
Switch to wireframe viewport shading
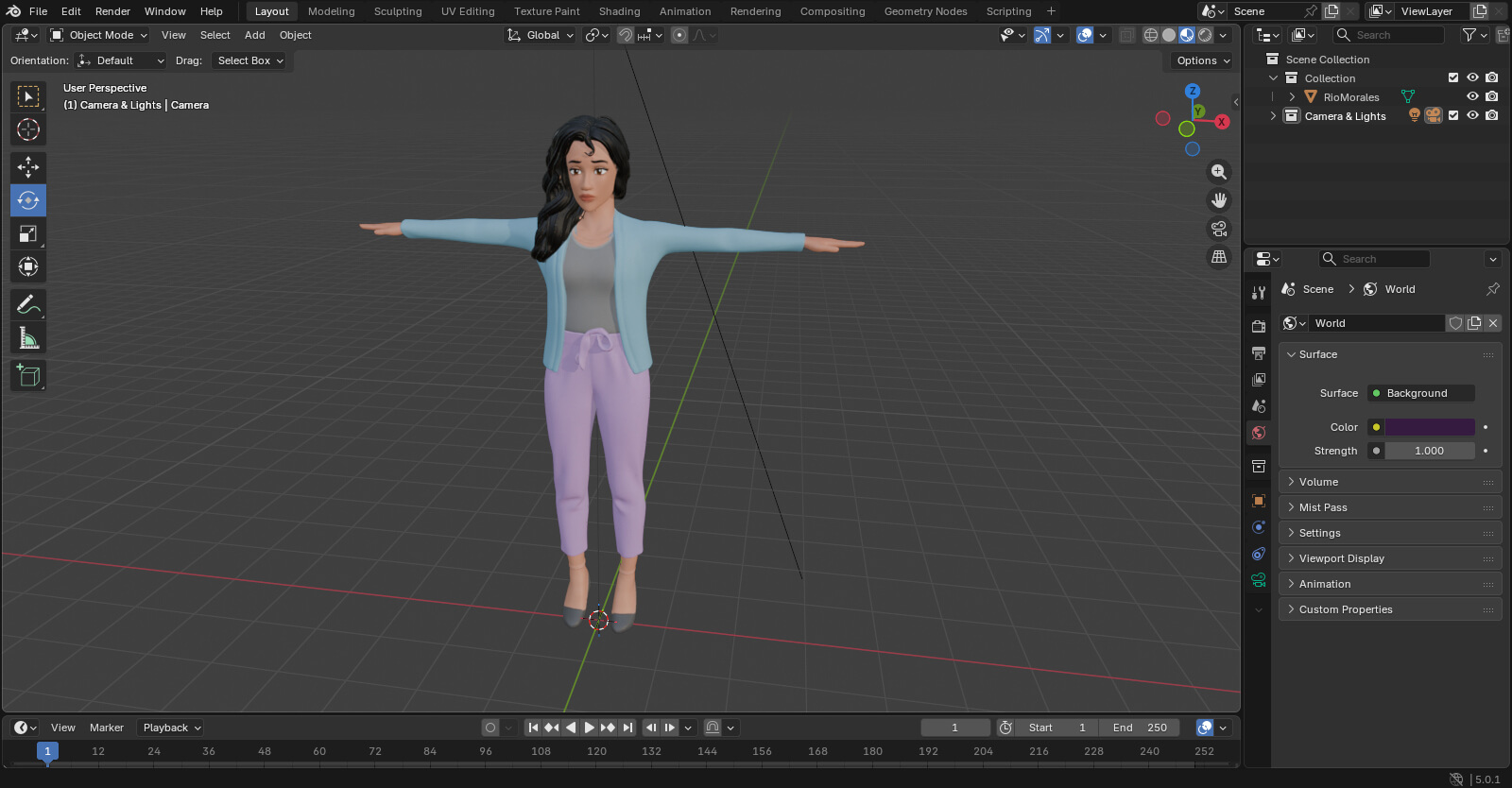1150,35
